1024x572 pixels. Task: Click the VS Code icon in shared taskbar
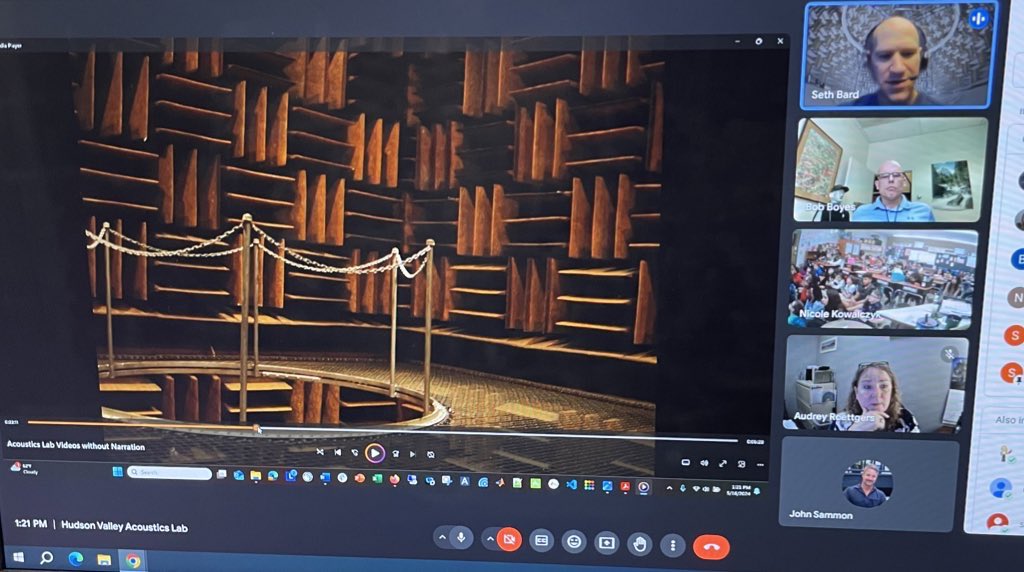click(x=571, y=485)
